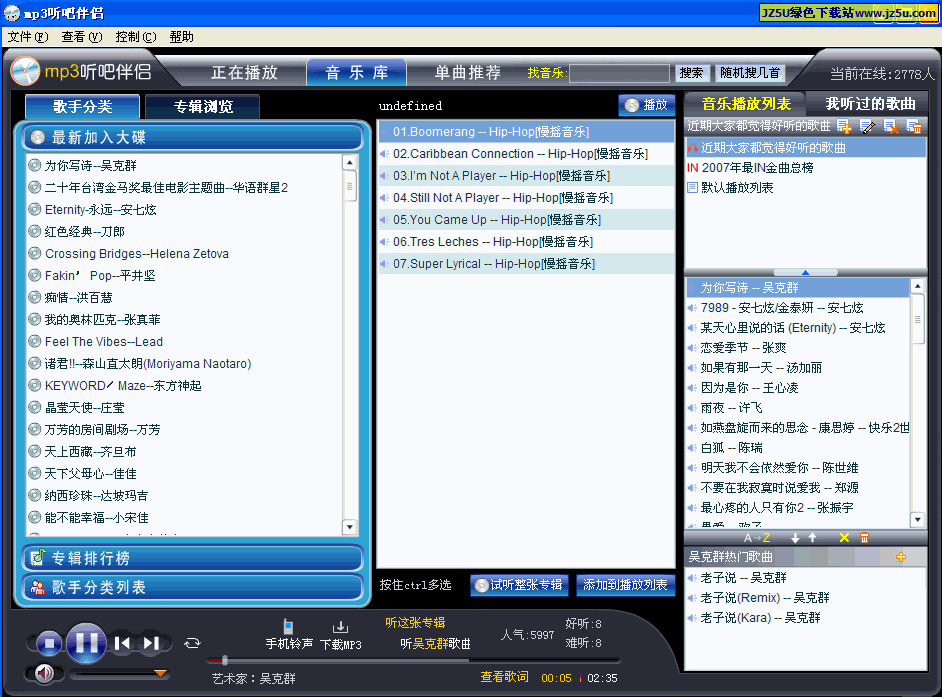942x697 pixels.
Task: Click the mp3听吧伴侣 CD logo icon
Action: [25, 72]
